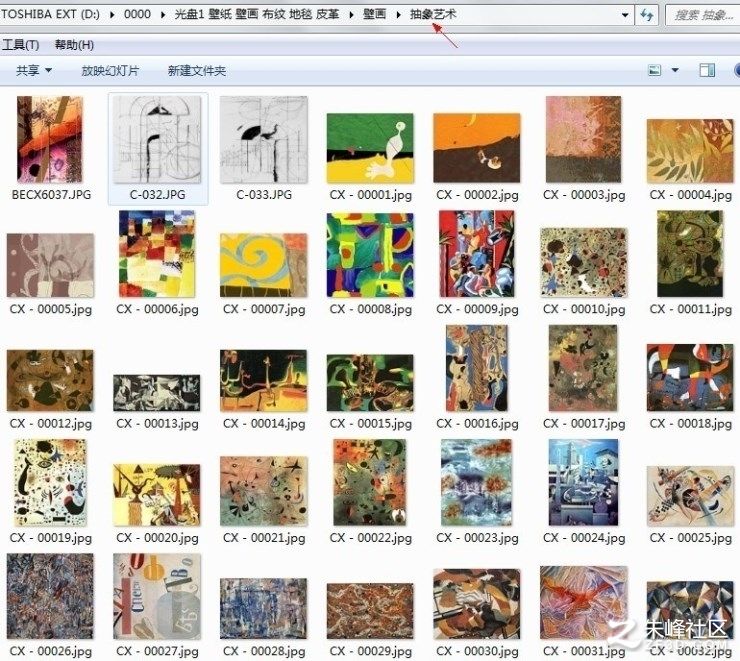Screen dimensions: 740x661
Task: Select thumbnail CX - 00002.jpg
Action: tap(477, 148)
